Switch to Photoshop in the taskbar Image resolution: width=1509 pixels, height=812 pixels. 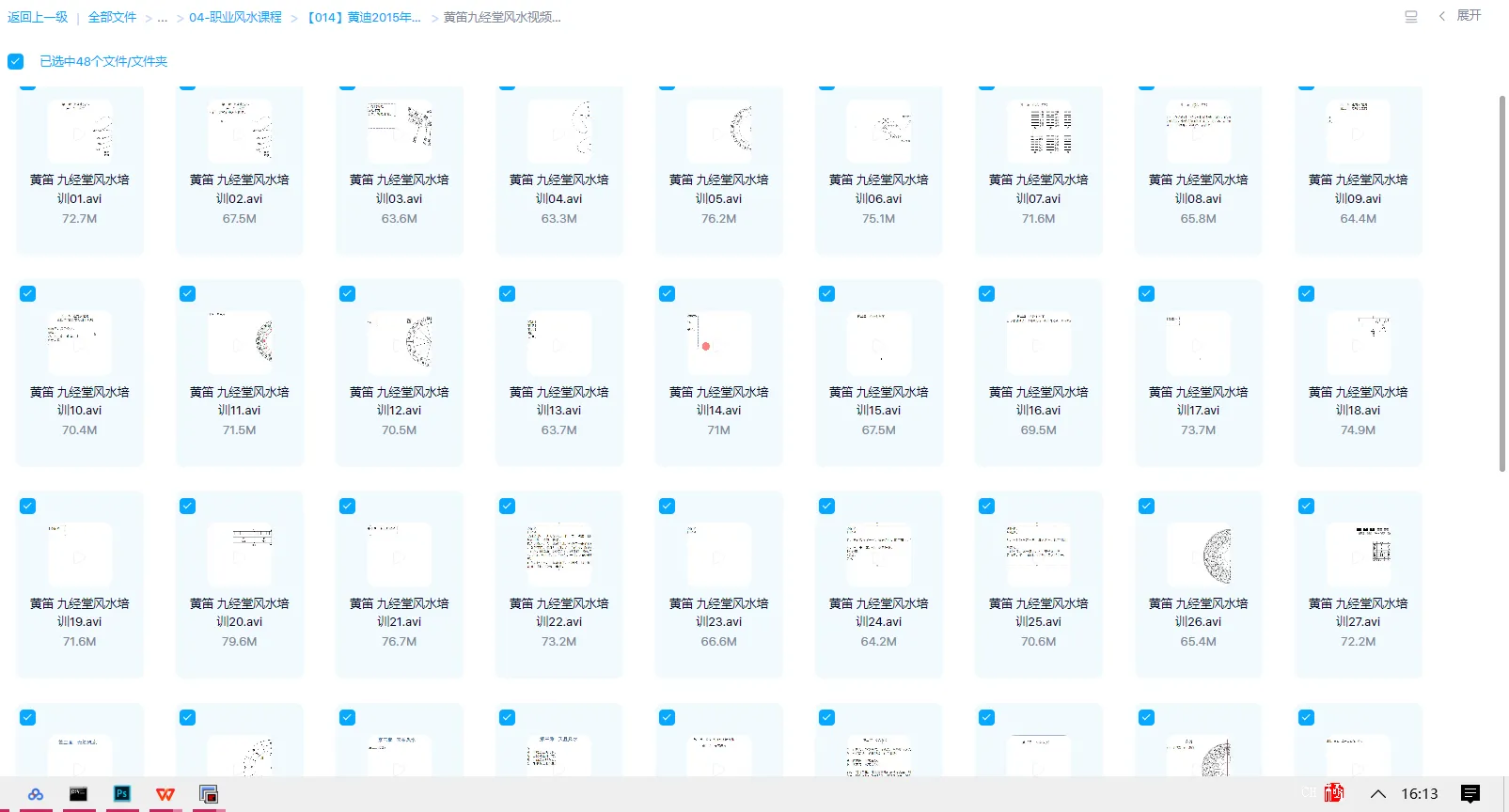[x=121, y=794]
